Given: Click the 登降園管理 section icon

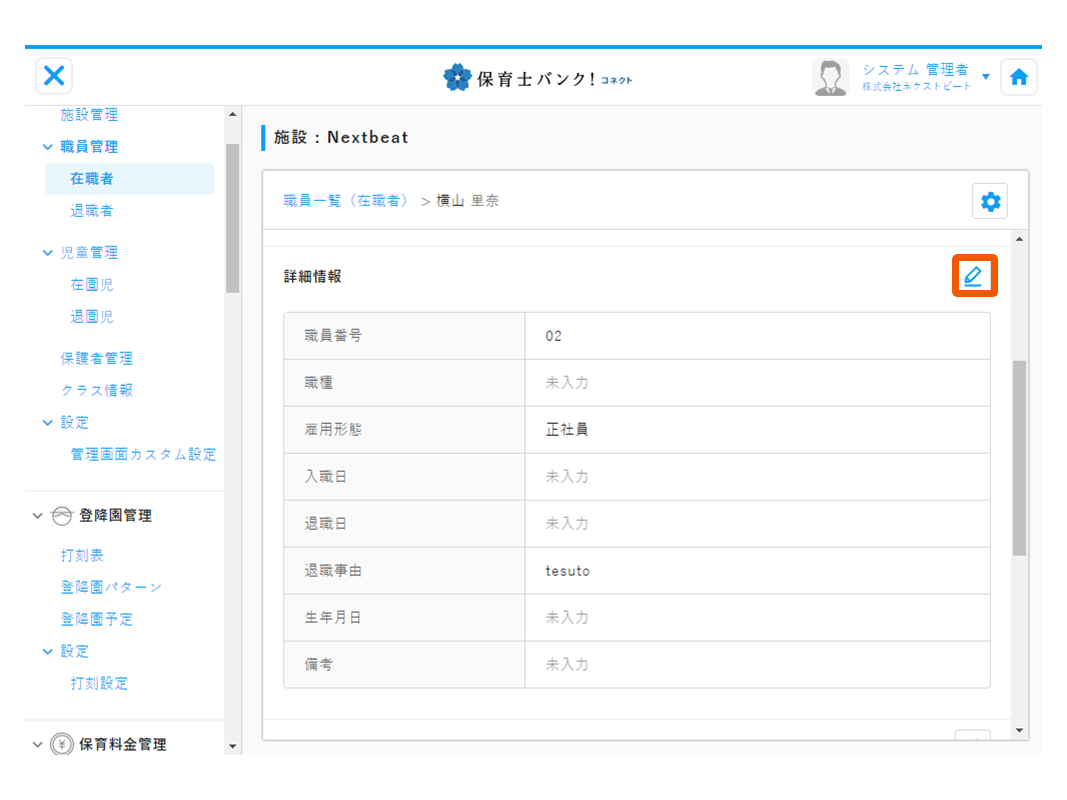Looking at the screenshot, I should pos(62,516).
